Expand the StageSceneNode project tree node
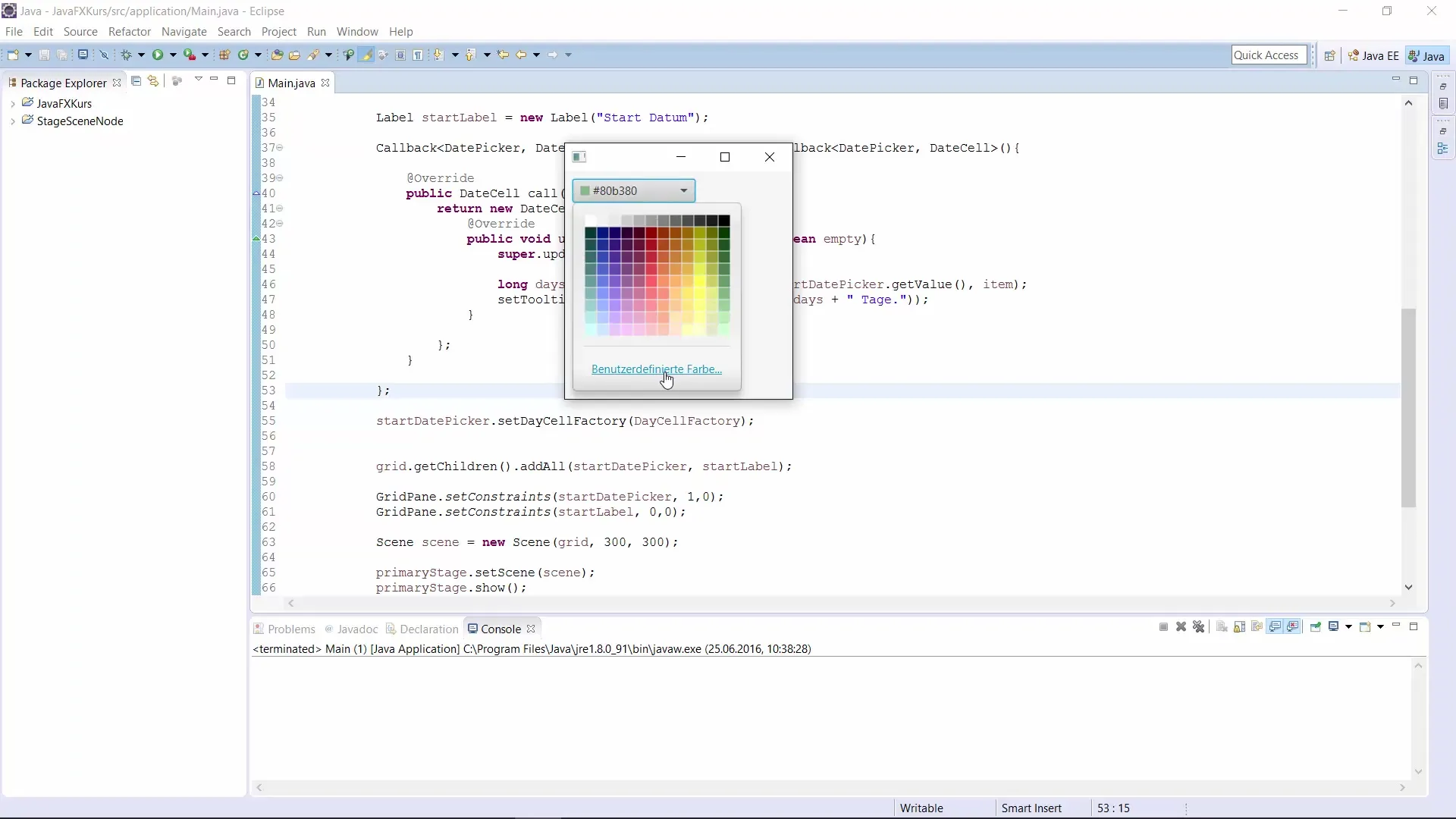1456x819 pixels. pos(13,121)
